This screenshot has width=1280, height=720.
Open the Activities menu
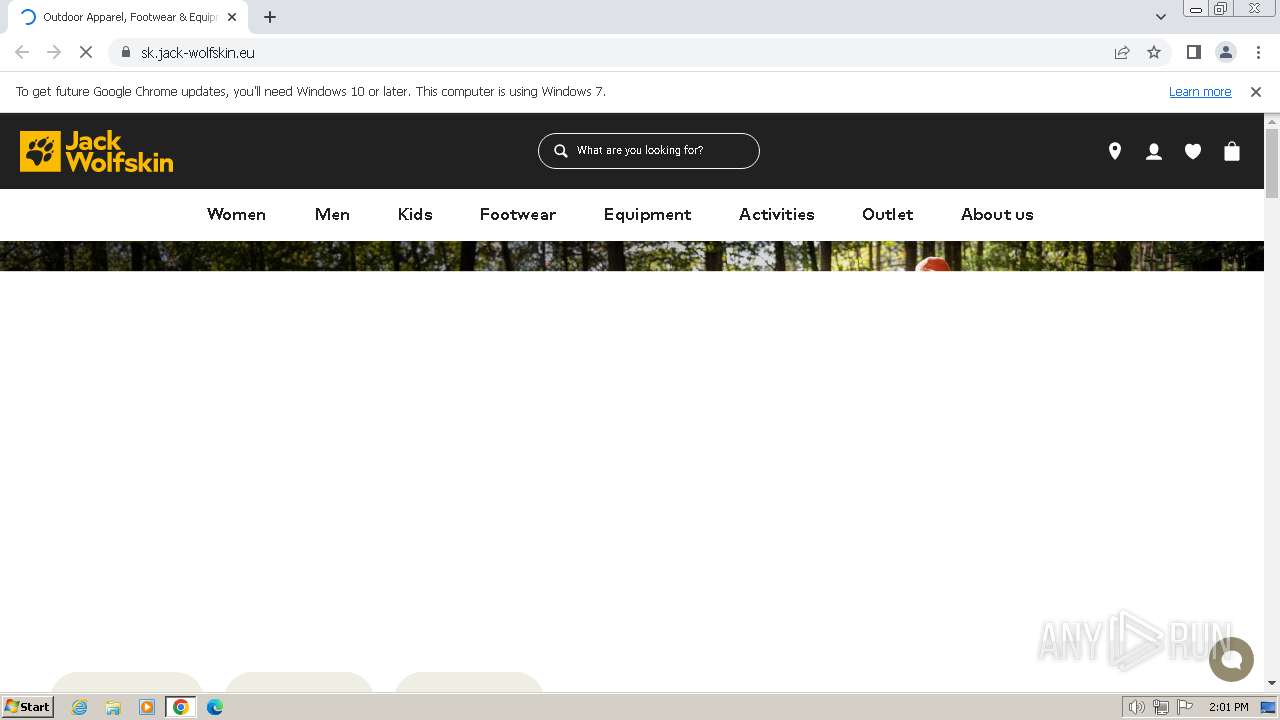pyautogui.click(x=777, y=214)
